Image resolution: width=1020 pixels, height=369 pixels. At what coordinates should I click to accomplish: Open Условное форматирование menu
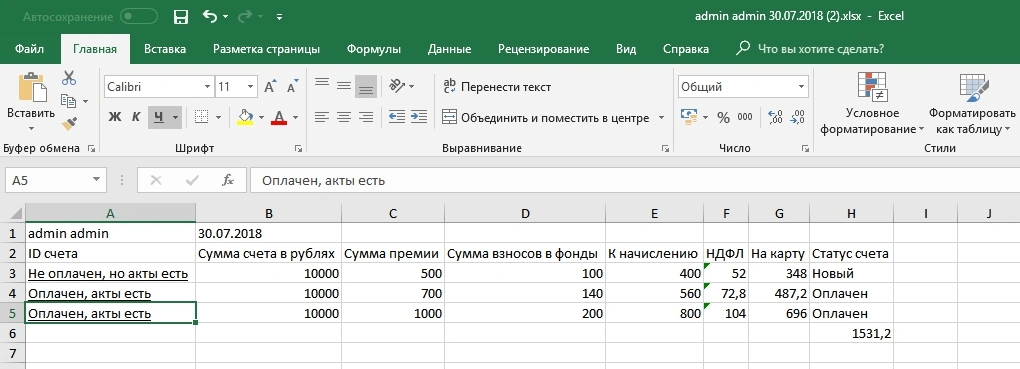[x=872, y=103]
